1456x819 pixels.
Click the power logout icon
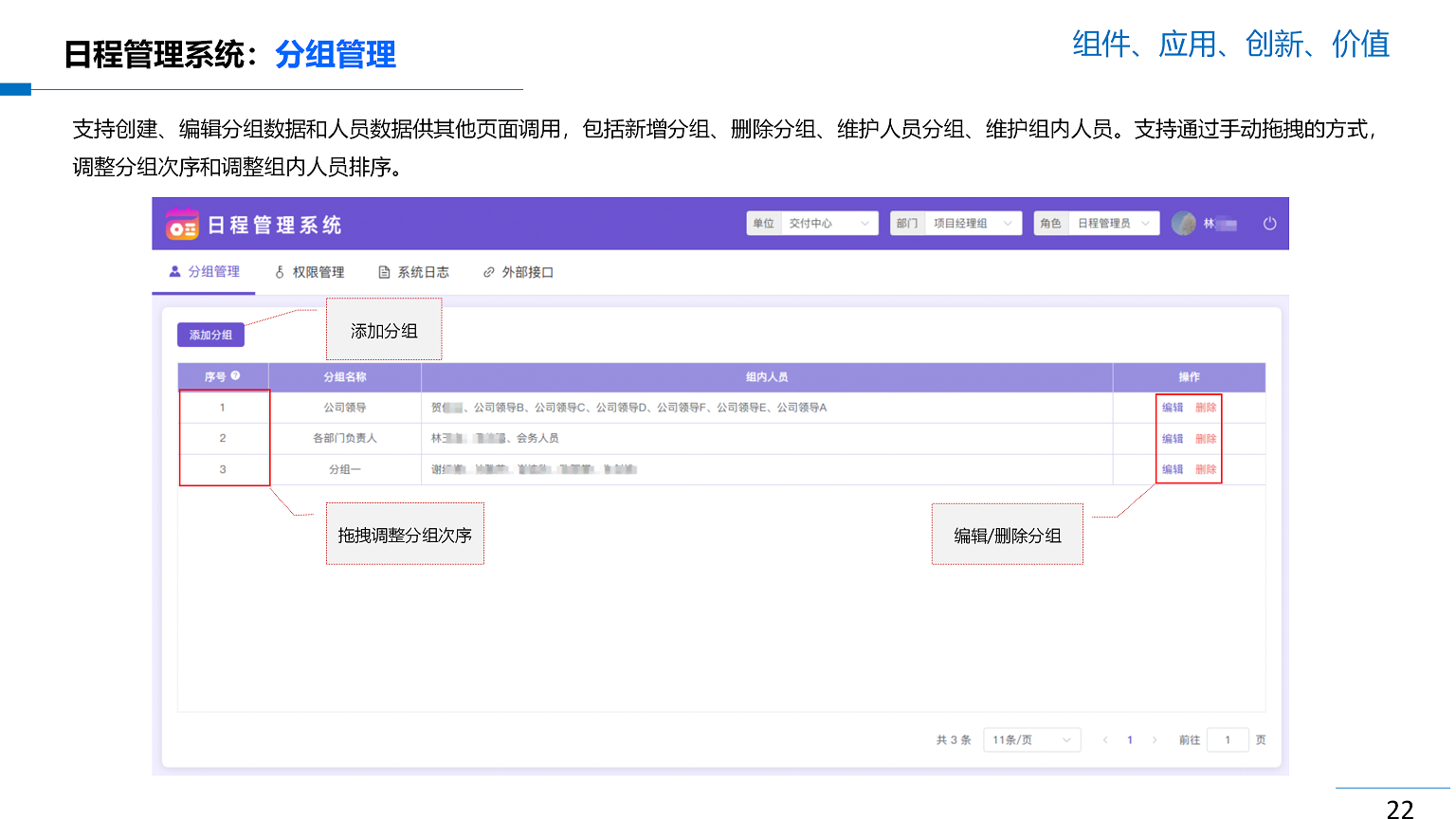pyautogui.click(x=1269, y=224)
